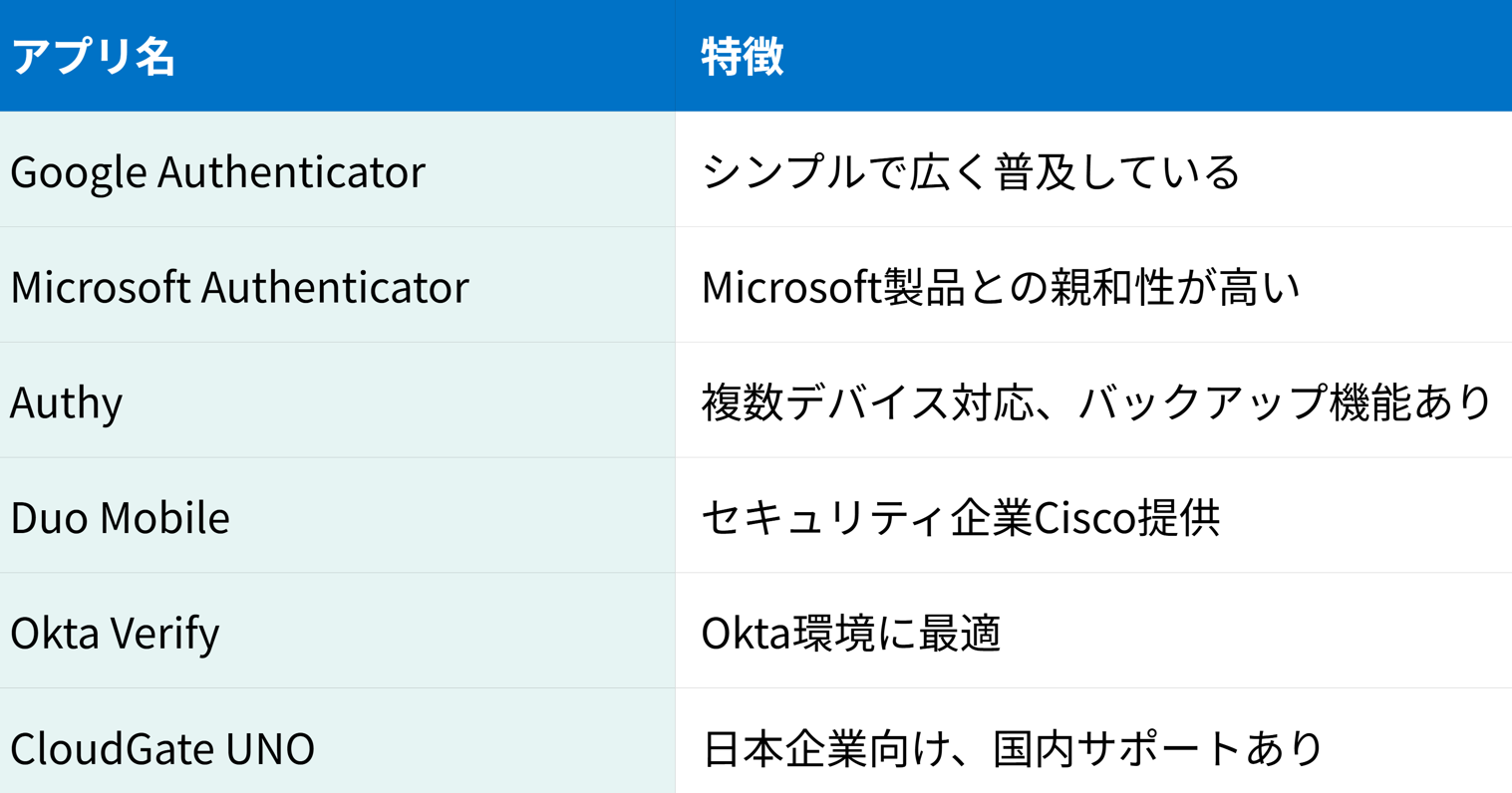Select the 複数デバイス対応、バックアップ機能あり description cell

pyautogui.click(x=1095, y=402)
